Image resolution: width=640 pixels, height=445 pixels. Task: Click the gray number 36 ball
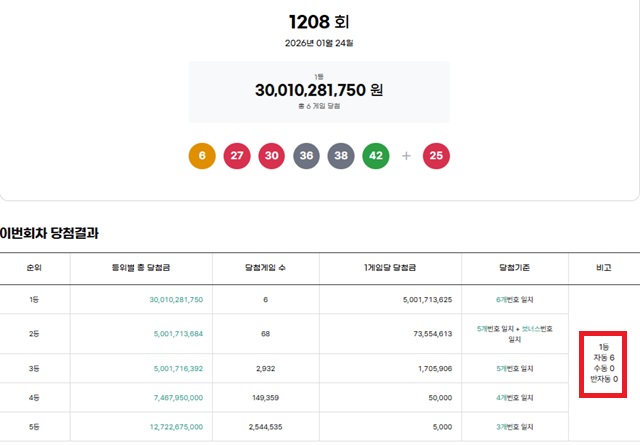306,156
